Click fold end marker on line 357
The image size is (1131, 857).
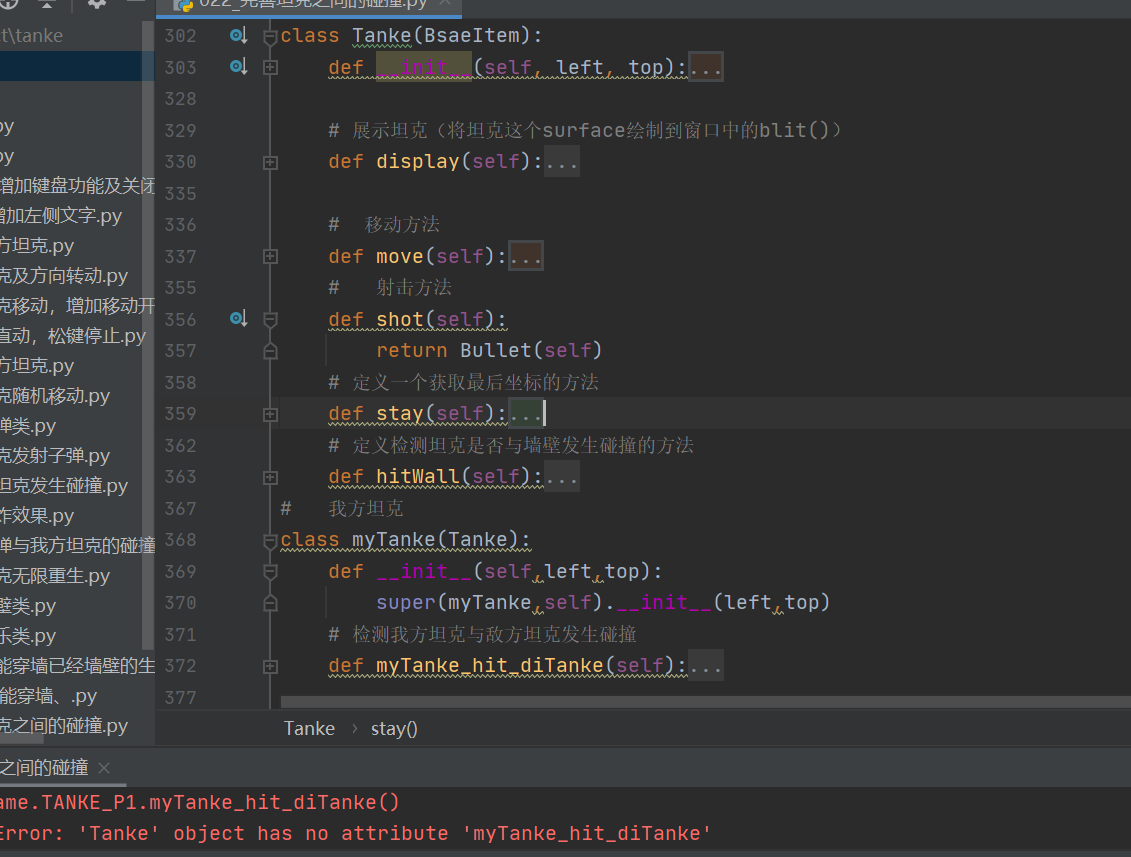click(x=270, y=351)
